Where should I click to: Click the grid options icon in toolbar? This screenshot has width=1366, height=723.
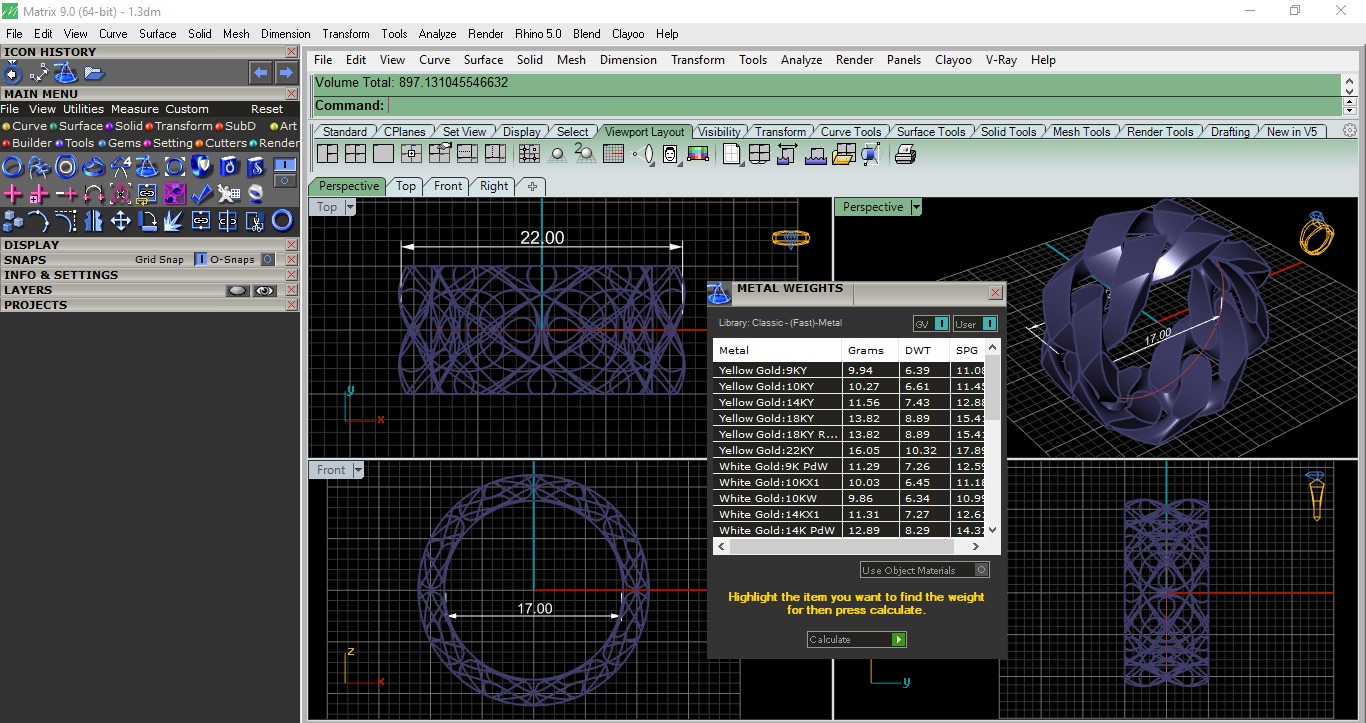(614, 154)
